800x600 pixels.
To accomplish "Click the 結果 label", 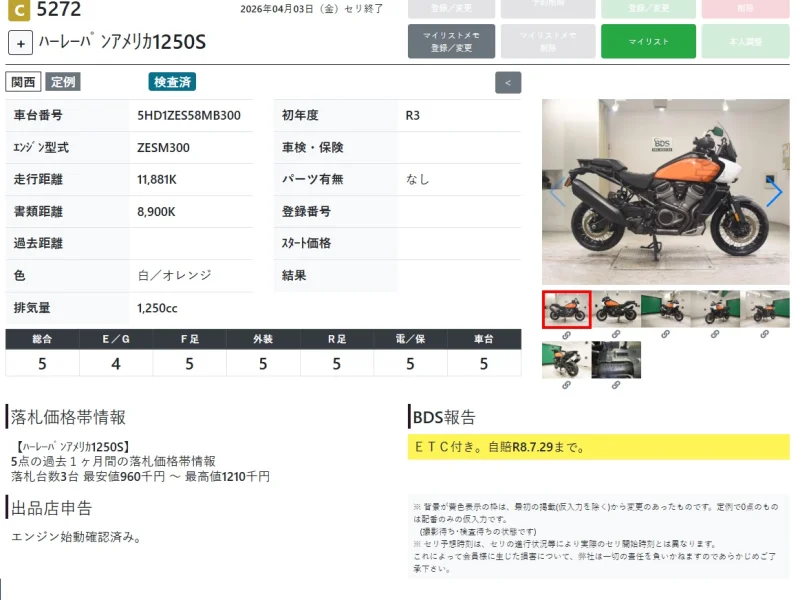I will tap(294, 276).
